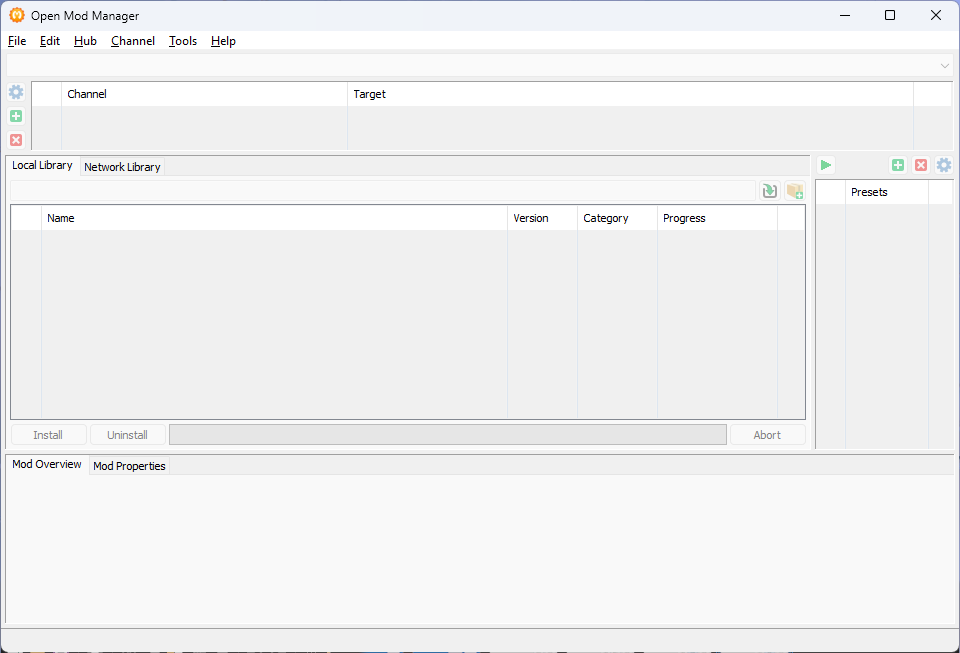Click the Abort button

(x=767, y=435)
